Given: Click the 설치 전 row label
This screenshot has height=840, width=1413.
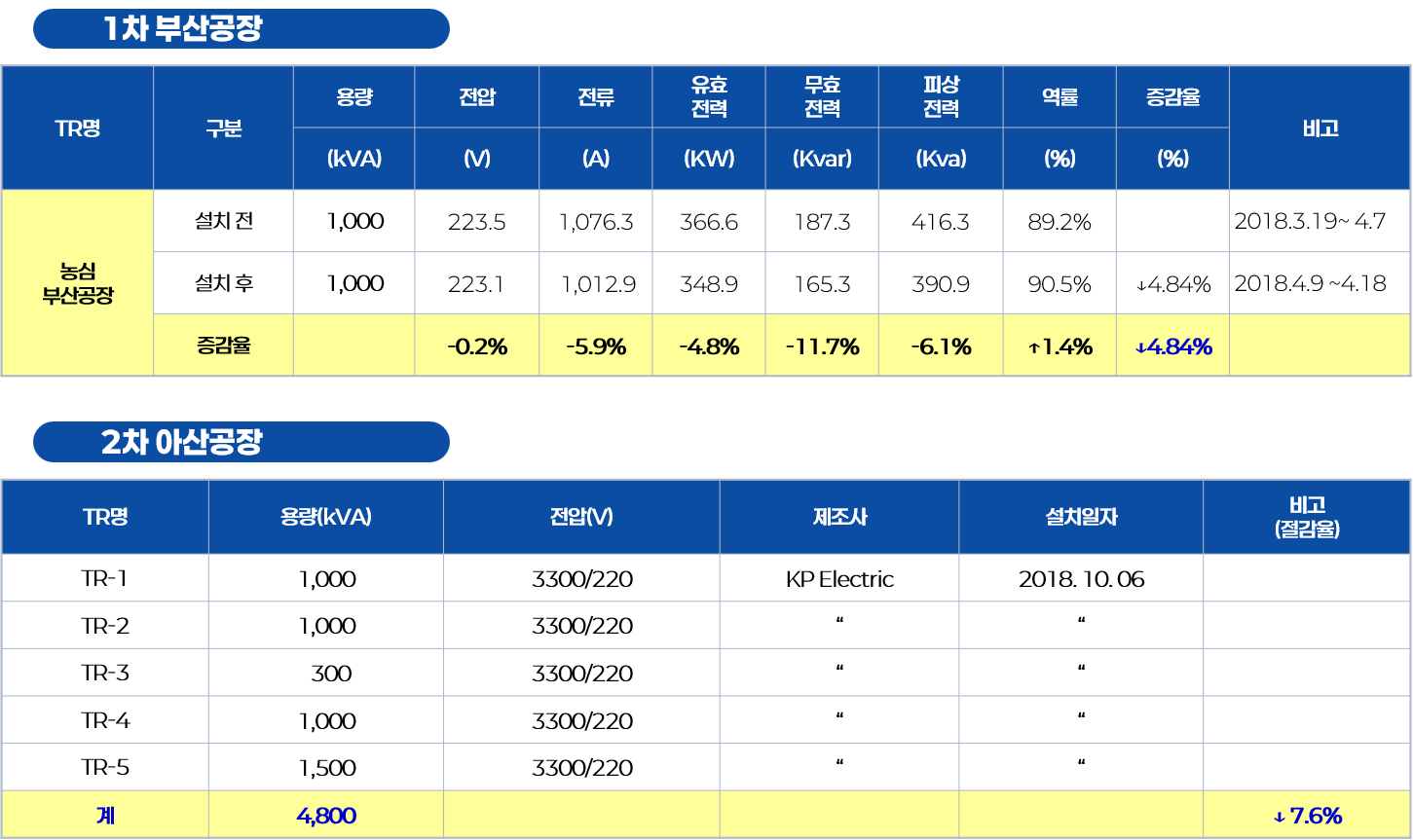Looking at the screenshot, I should click(x=224, y=221).
